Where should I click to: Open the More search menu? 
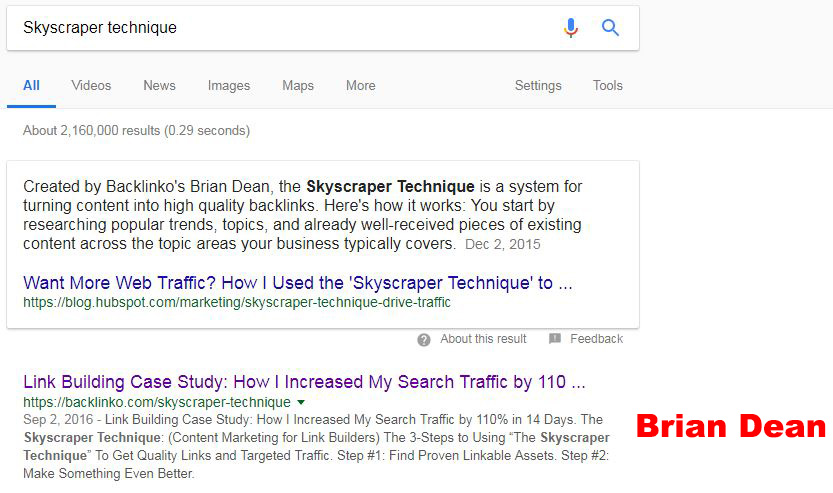pyautogui.click(x=361, y=86)
